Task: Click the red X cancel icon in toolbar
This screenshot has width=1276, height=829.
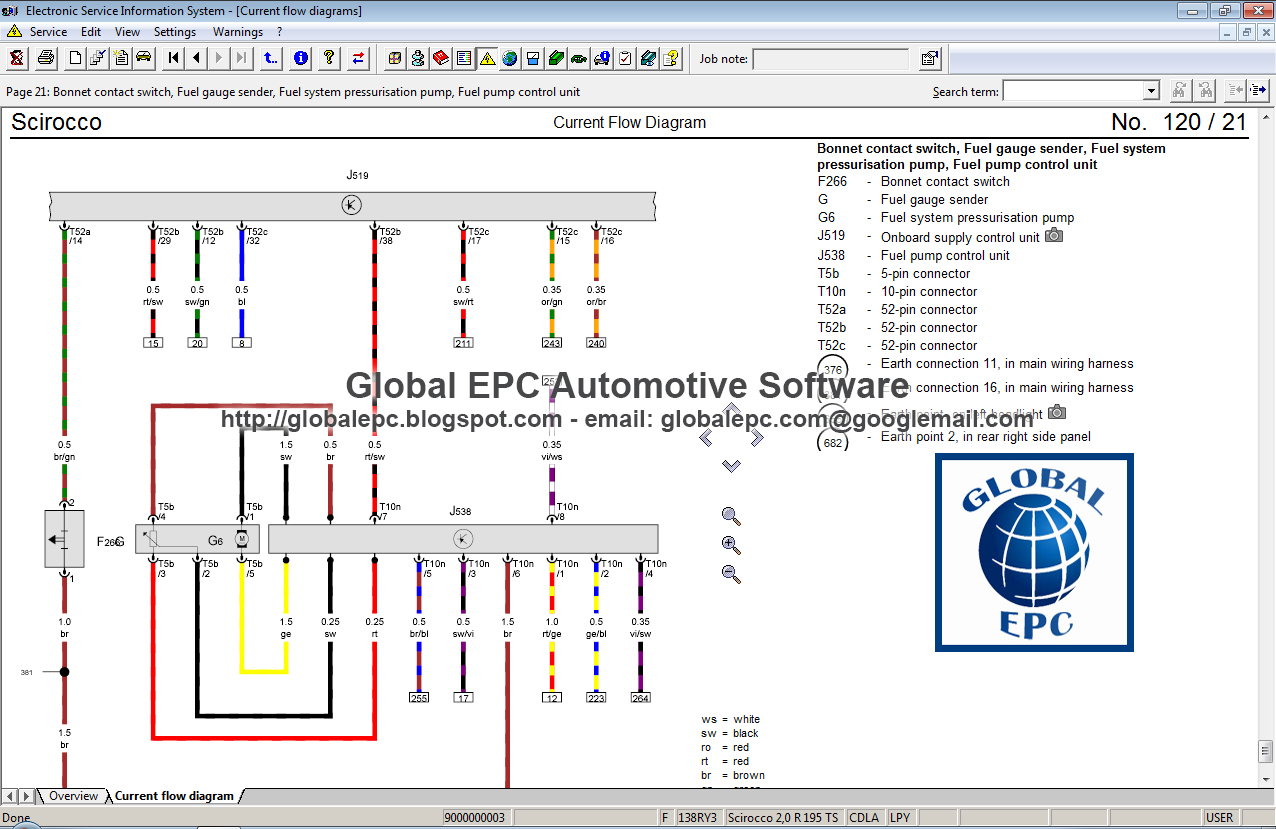Action: tap(17, 58)
